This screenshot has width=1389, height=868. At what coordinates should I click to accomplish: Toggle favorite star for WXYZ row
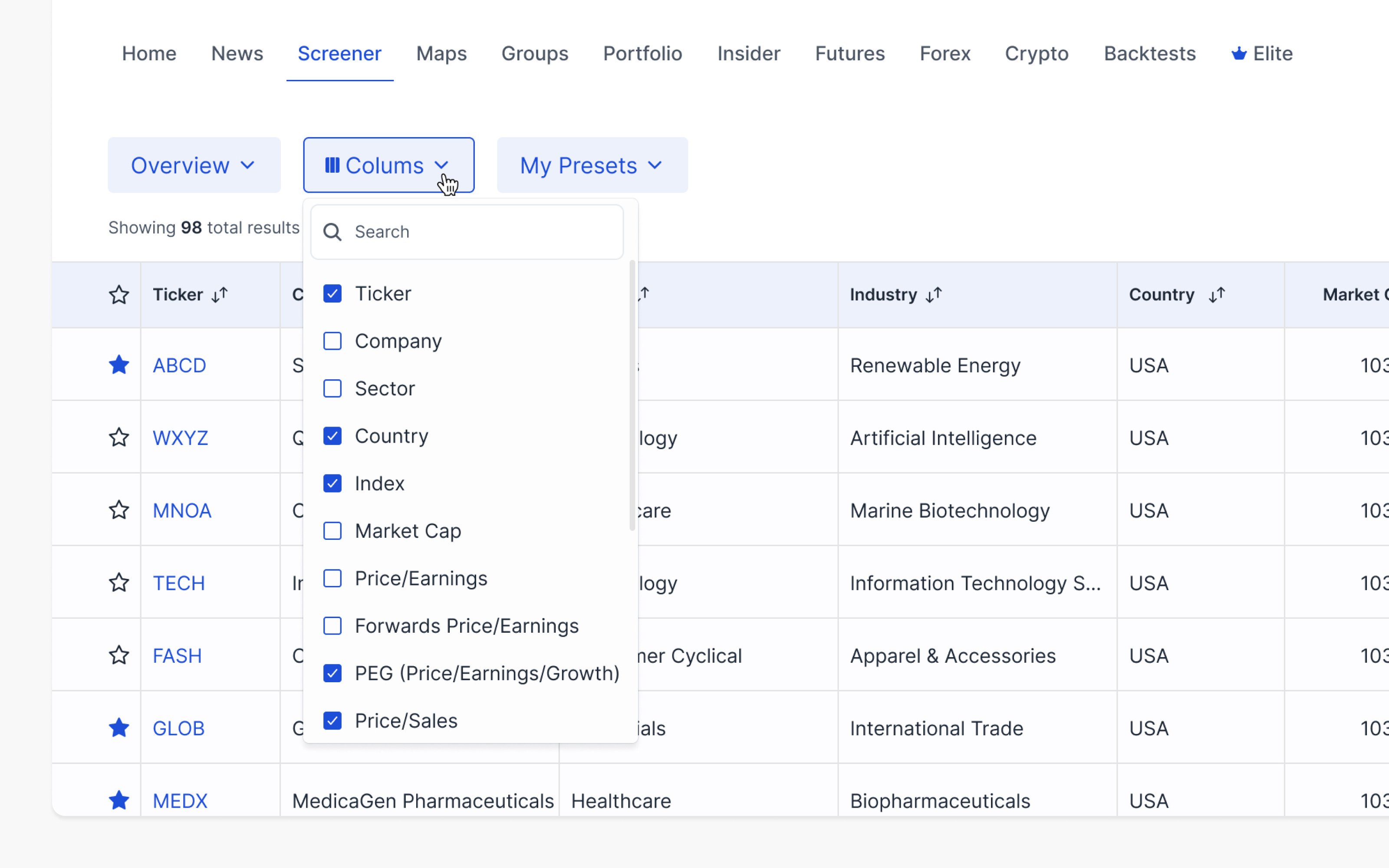(119, 437)
